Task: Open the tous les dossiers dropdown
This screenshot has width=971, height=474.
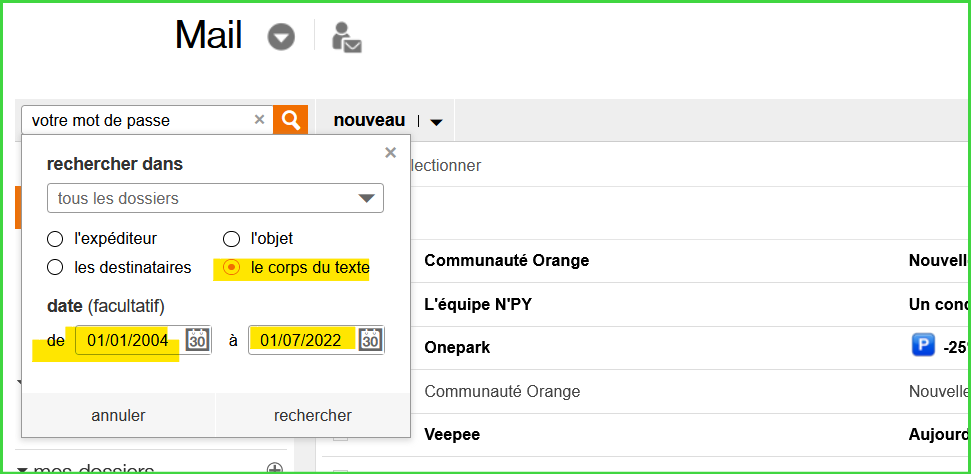Action: tap(215, 198)
